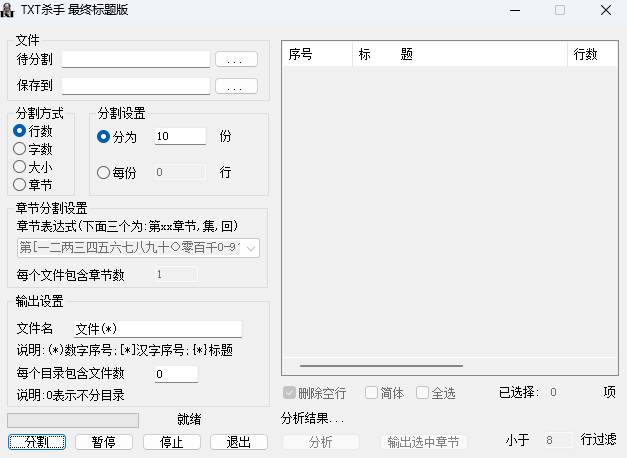Click the 停止 button
627x458 pixels.
coord(172,442)
